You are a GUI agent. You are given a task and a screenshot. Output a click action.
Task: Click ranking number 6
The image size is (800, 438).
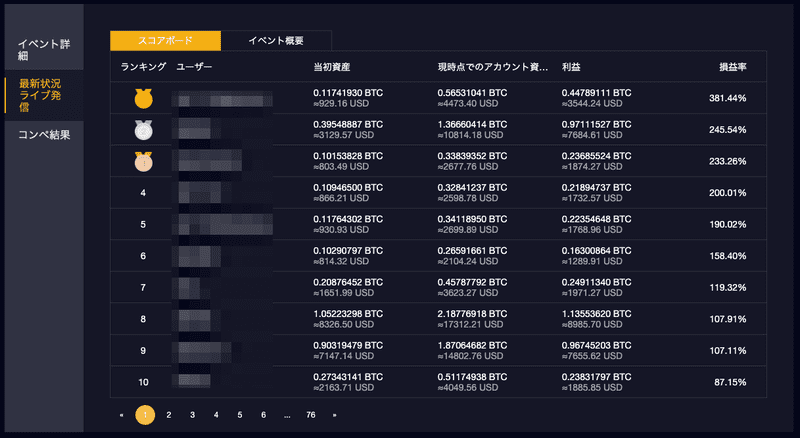[143, 256]
